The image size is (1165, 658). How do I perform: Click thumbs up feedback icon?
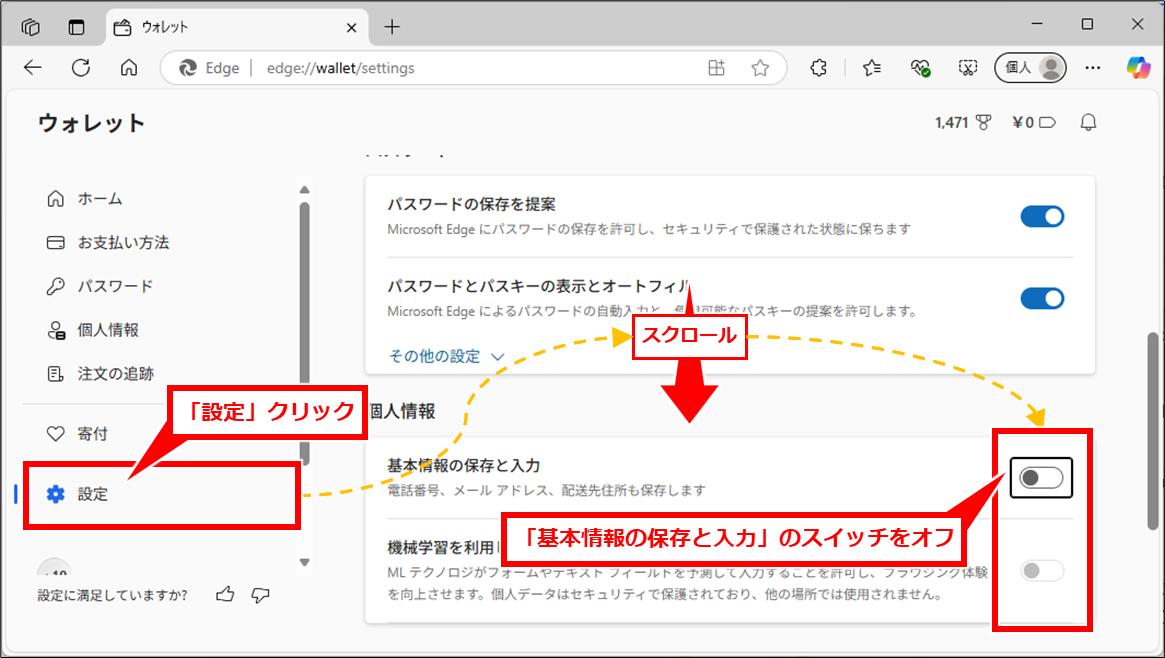[225, 594]
